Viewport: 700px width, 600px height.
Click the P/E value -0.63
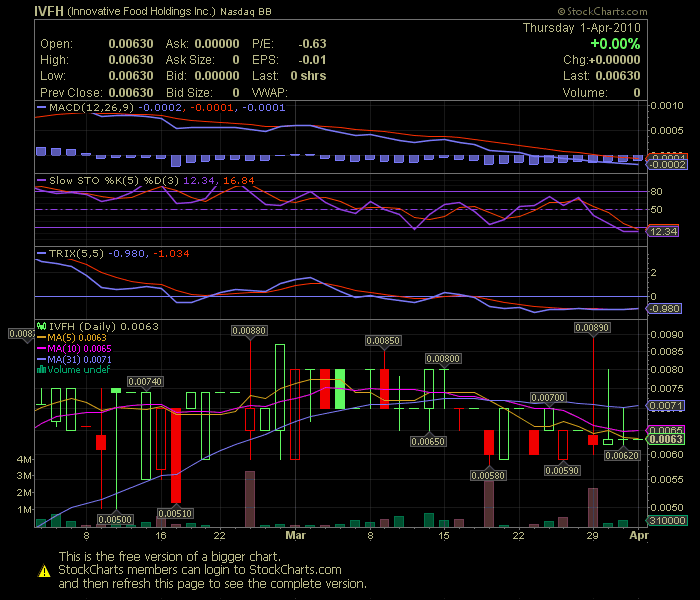point(312,44)
